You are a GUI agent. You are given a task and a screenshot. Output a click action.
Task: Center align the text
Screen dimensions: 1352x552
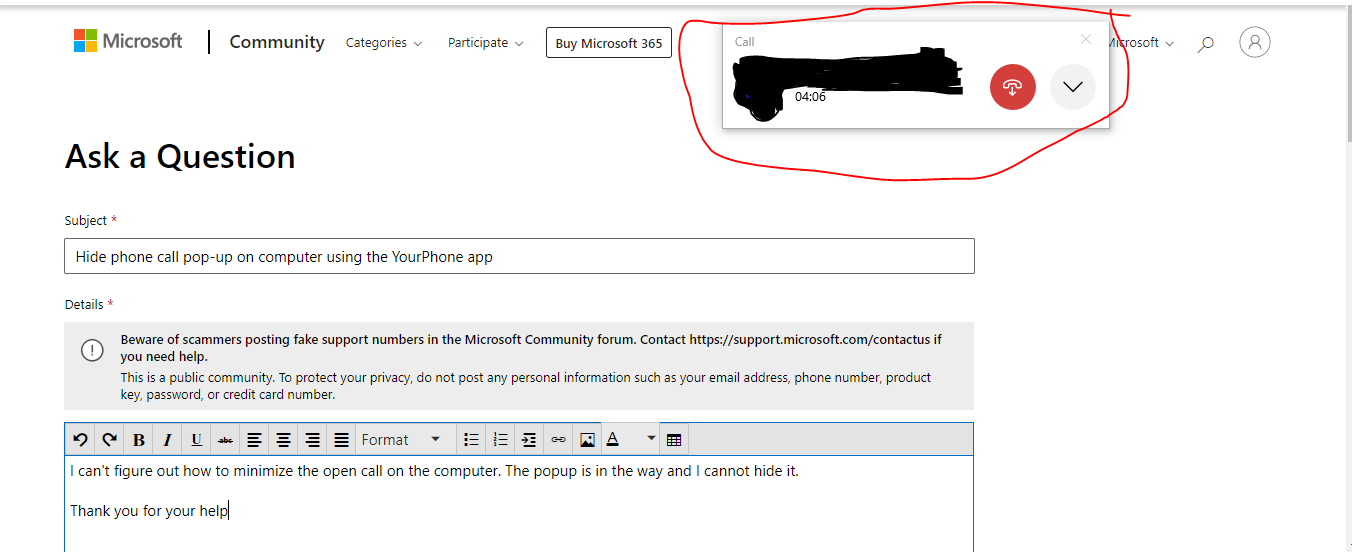tap(284, 440)
